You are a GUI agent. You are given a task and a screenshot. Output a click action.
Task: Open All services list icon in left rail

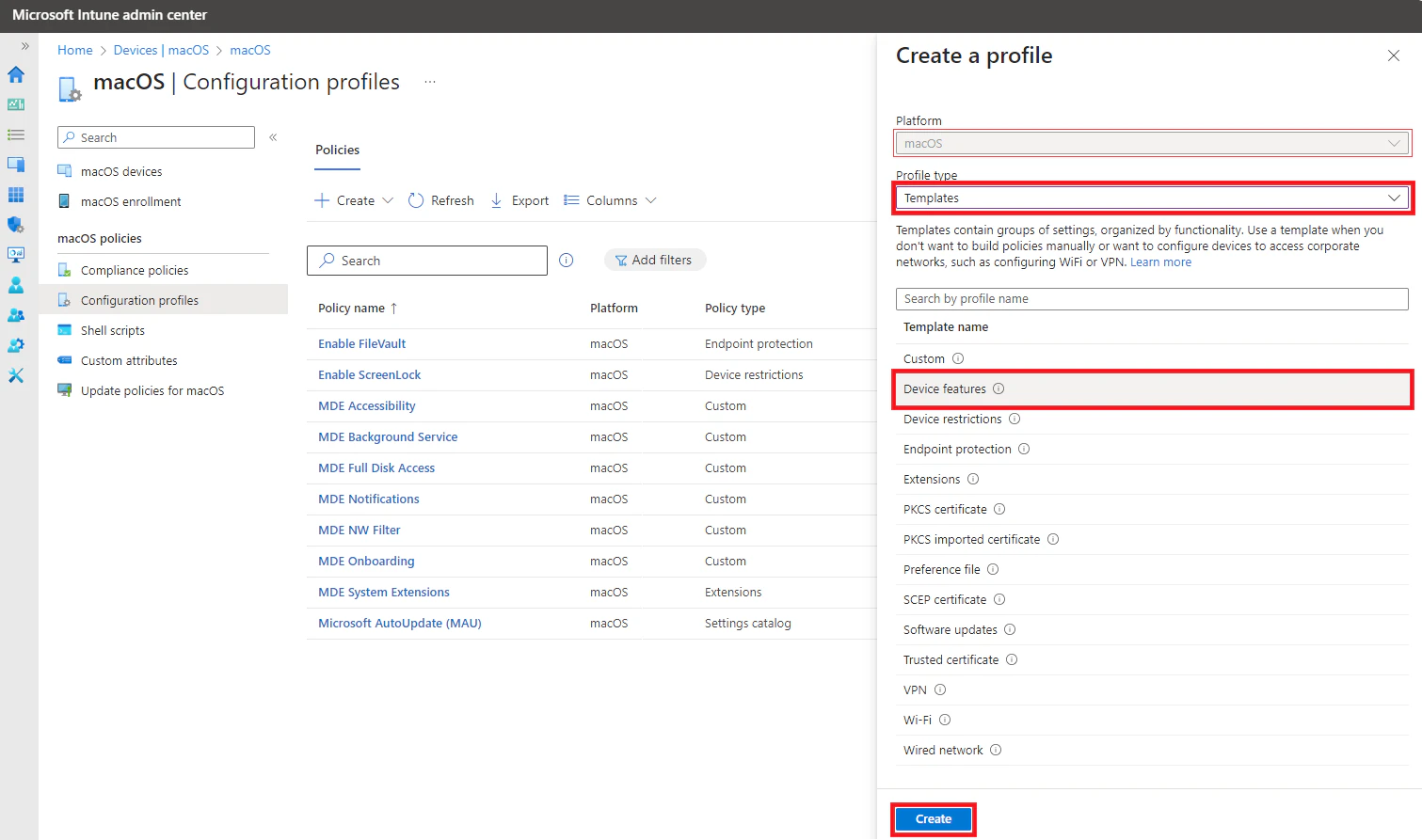coord(16,135)
